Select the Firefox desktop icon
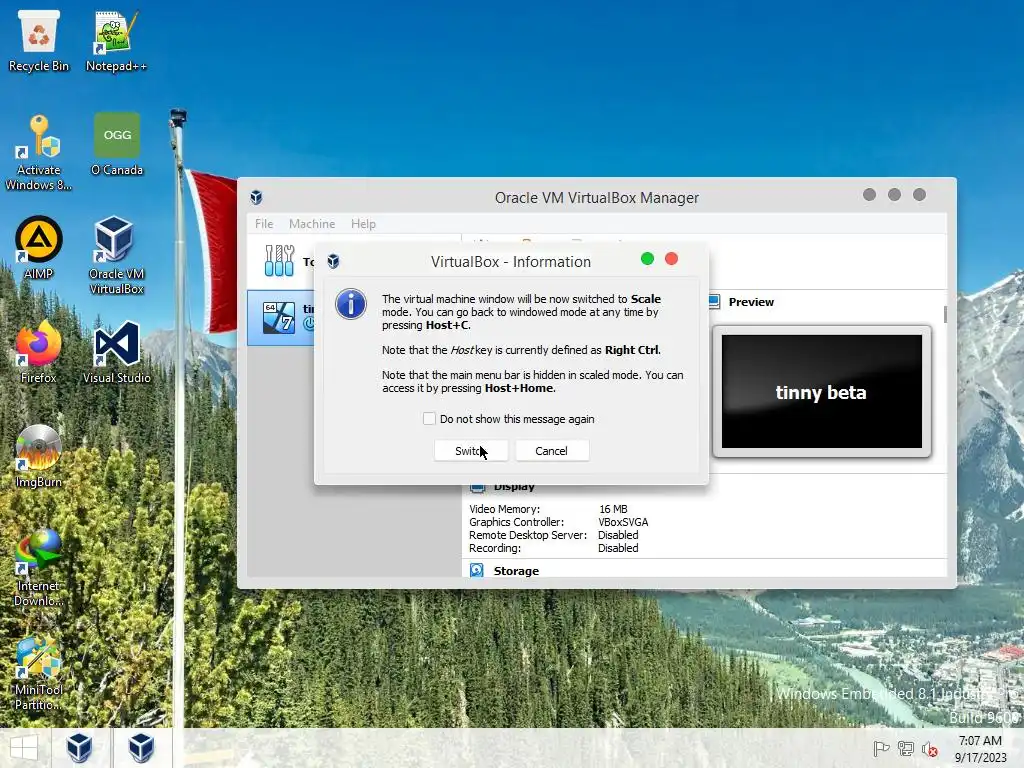 tap(39, 352)
